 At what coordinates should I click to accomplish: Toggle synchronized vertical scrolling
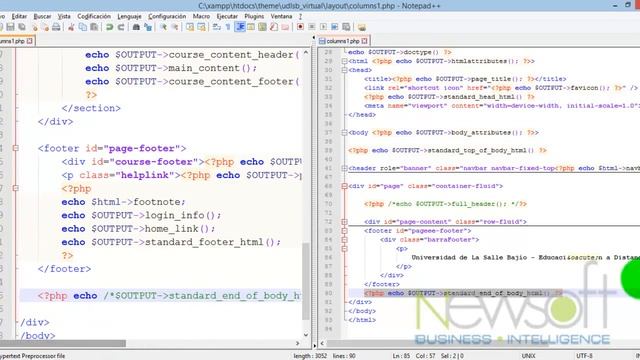click(190, 27)
